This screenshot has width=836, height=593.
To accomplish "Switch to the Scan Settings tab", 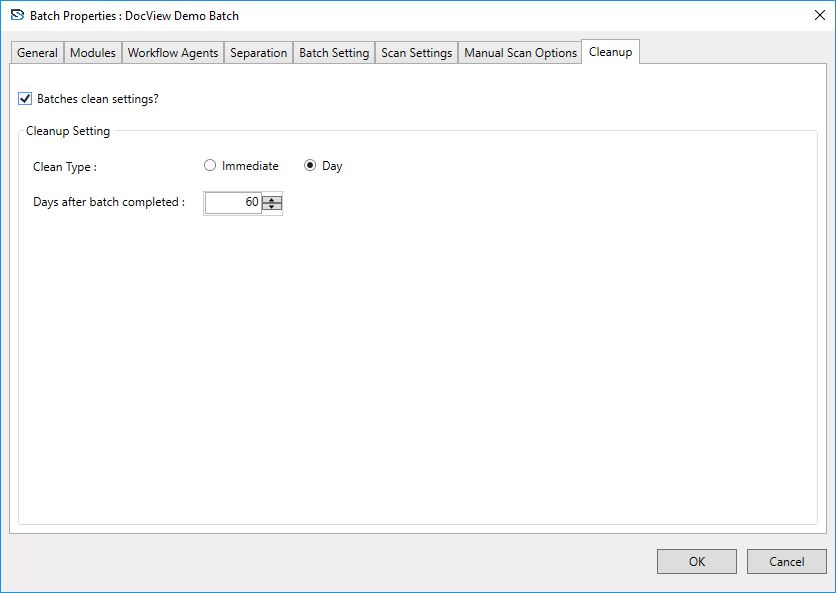I will 417,53.
